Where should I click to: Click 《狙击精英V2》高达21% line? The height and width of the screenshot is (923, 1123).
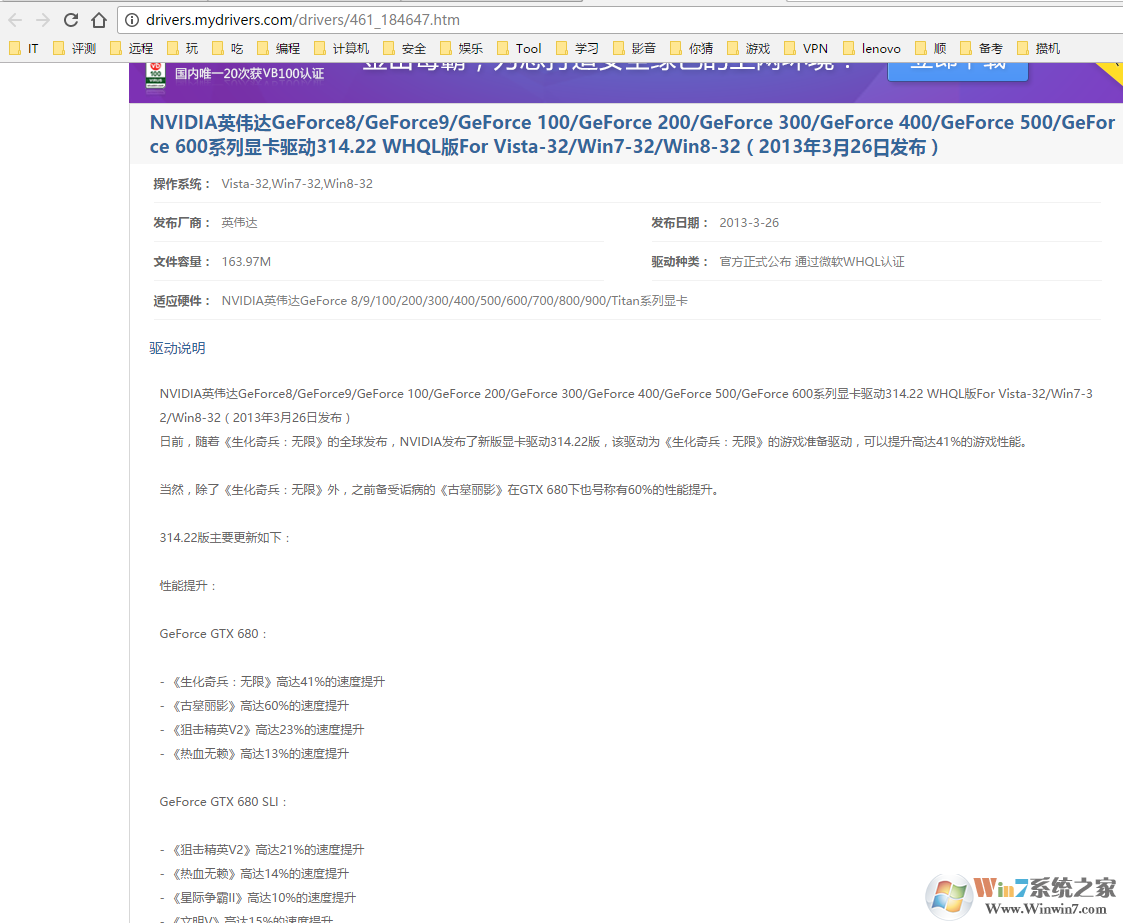(x=261, y=850)
